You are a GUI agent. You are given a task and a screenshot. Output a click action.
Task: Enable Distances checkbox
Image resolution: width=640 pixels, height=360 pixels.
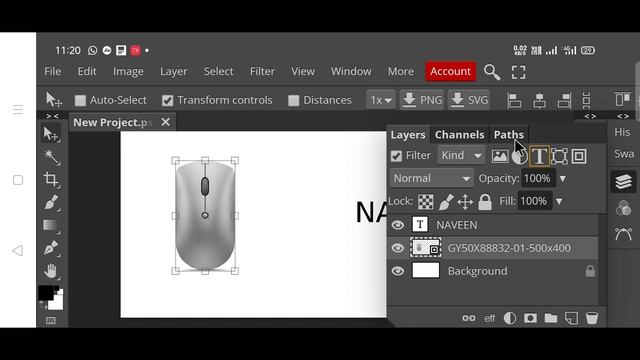[293, 100]
